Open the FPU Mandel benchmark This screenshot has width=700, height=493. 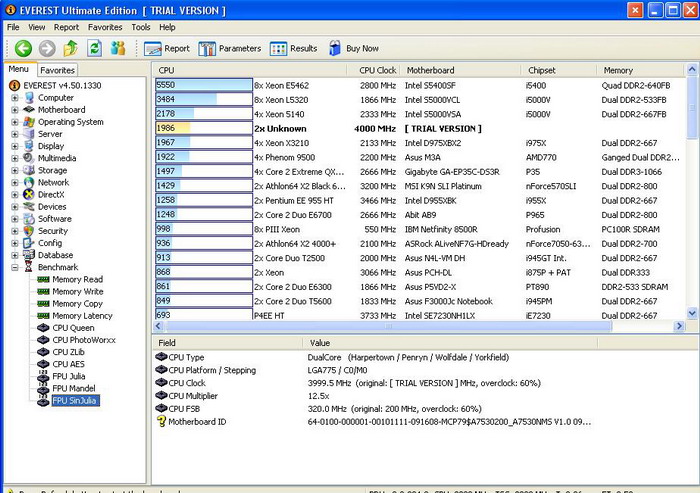74,389
